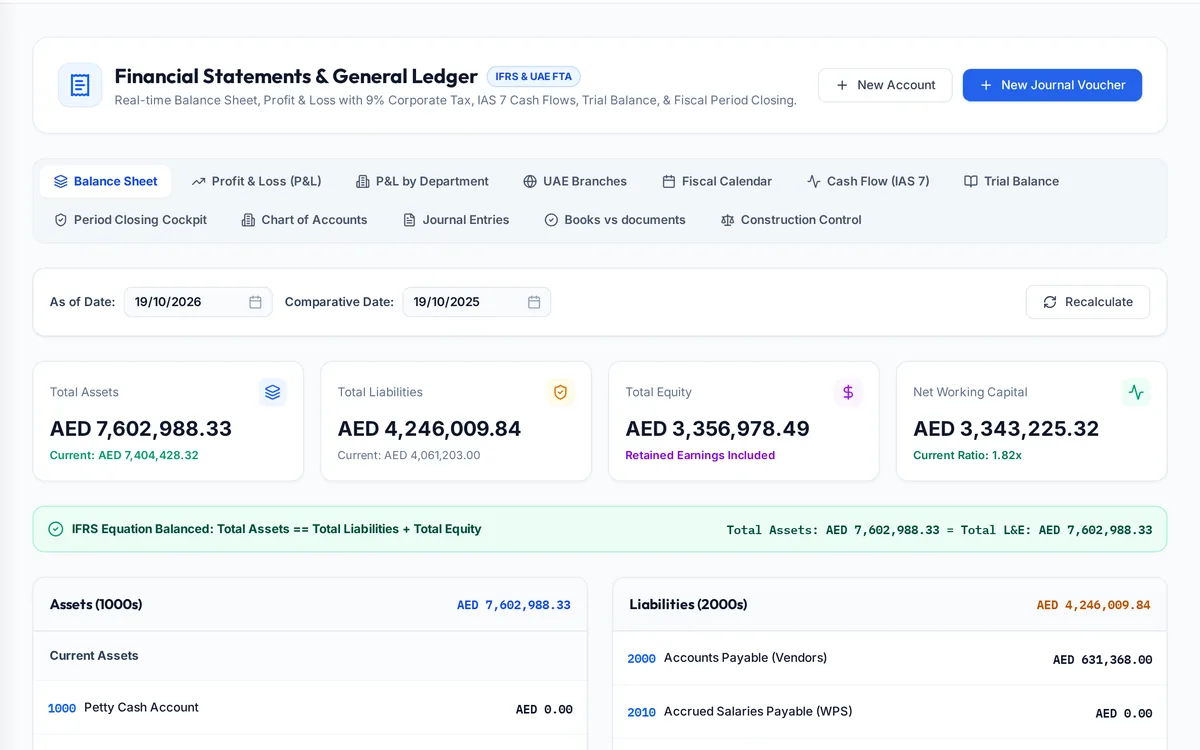This screenshot has height=750, width=1200.
Task: Click the Net Working Capital AED 3,343,225.32 value
Action: (x=1006, y=429)
